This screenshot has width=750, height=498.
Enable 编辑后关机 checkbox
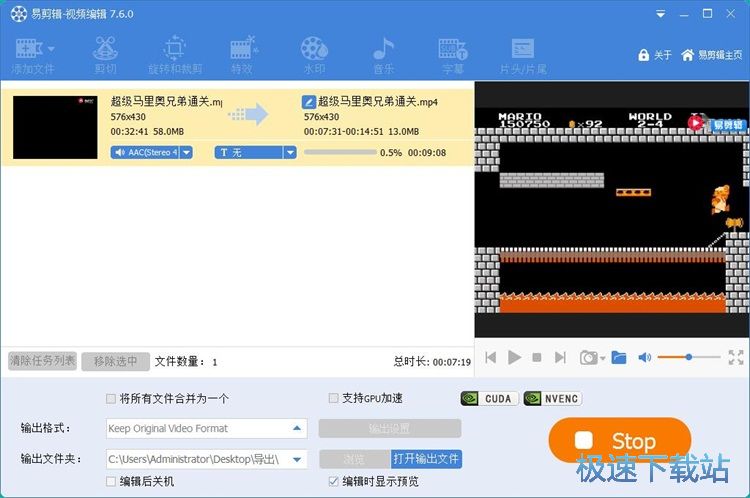coord(110,481)
